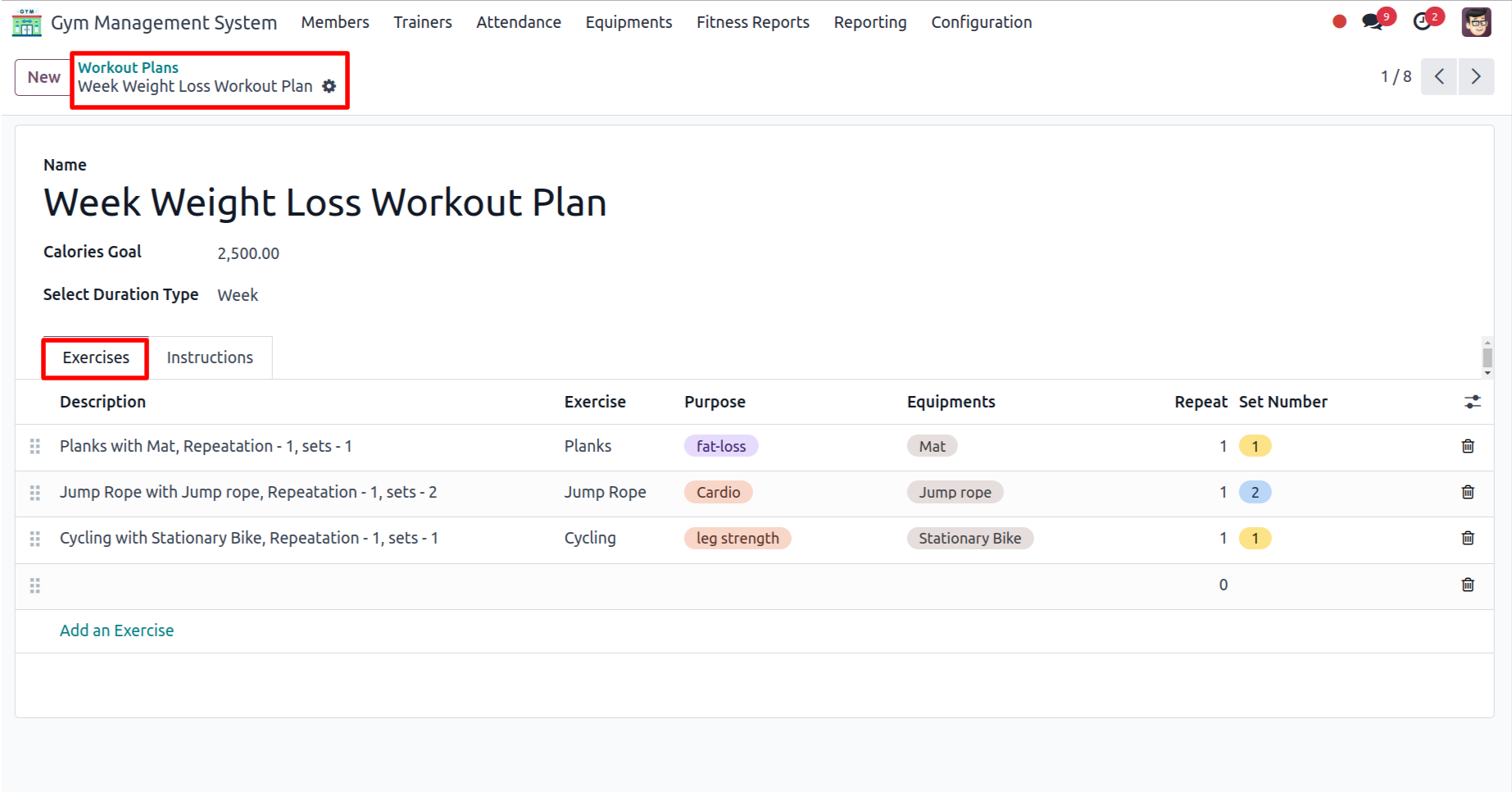Open the optional columns adjust icon
The height and width of the screenshot is (792, 1512).
point(1473,402)
